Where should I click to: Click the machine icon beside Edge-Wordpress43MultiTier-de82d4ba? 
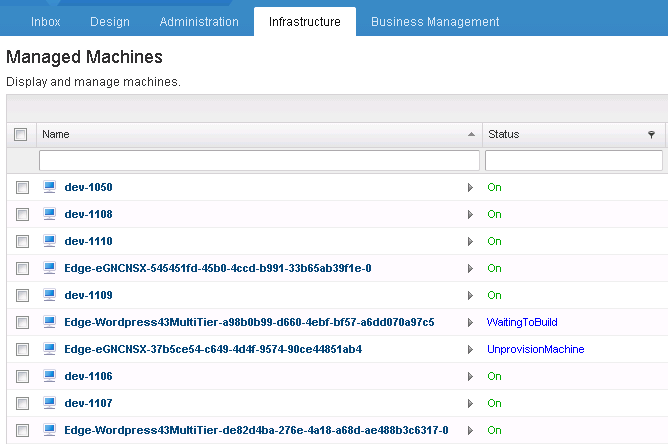point(49,430)
